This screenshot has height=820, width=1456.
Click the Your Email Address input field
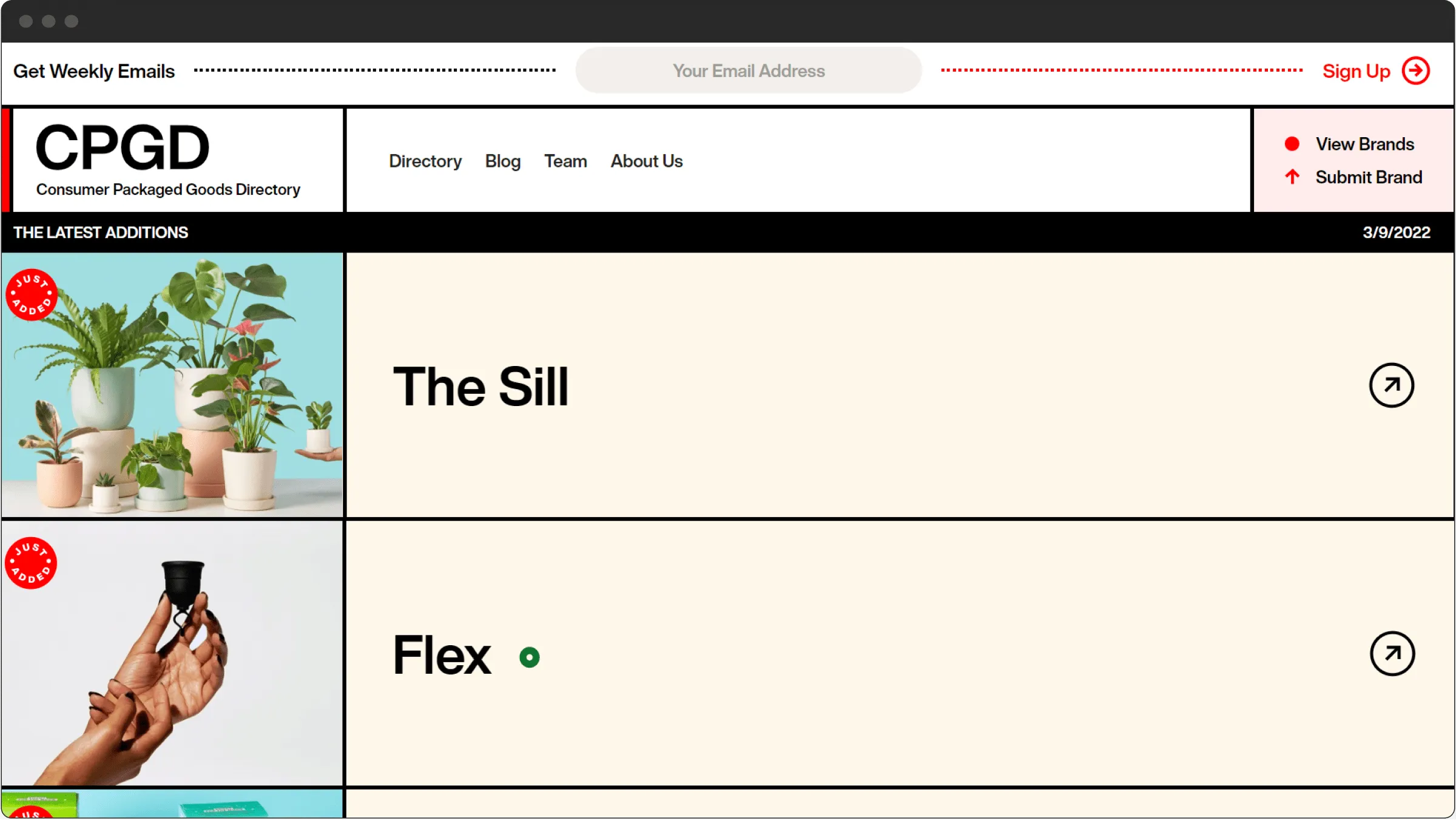tap(748, 71)
